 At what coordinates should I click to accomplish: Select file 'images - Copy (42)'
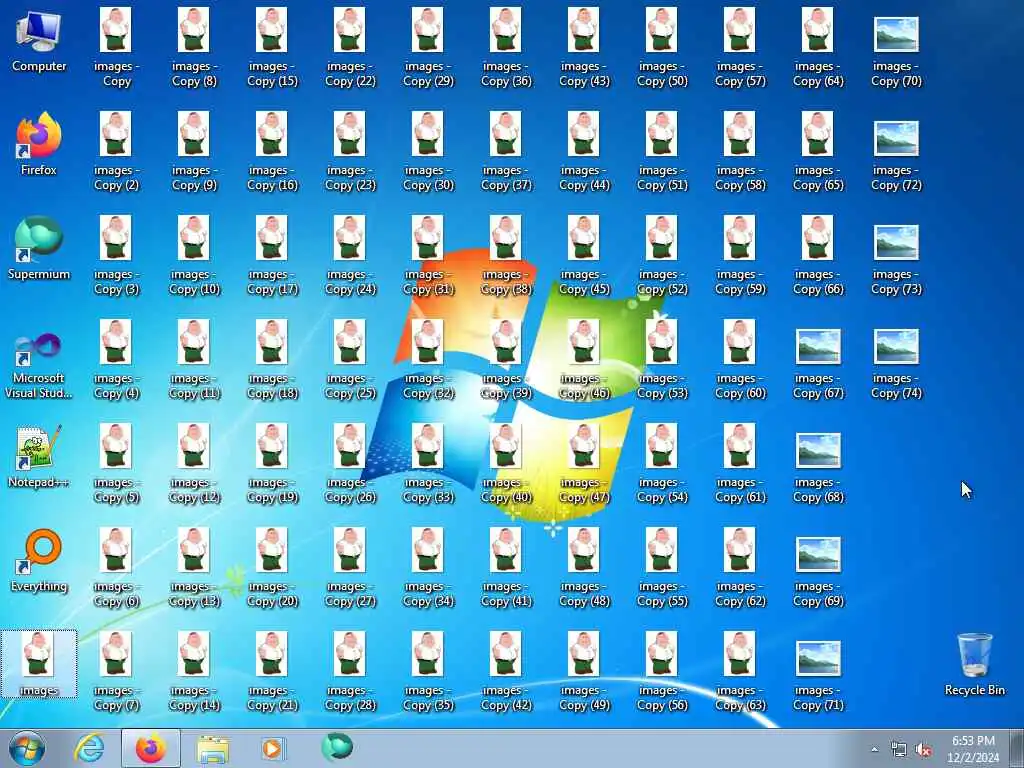506,672
